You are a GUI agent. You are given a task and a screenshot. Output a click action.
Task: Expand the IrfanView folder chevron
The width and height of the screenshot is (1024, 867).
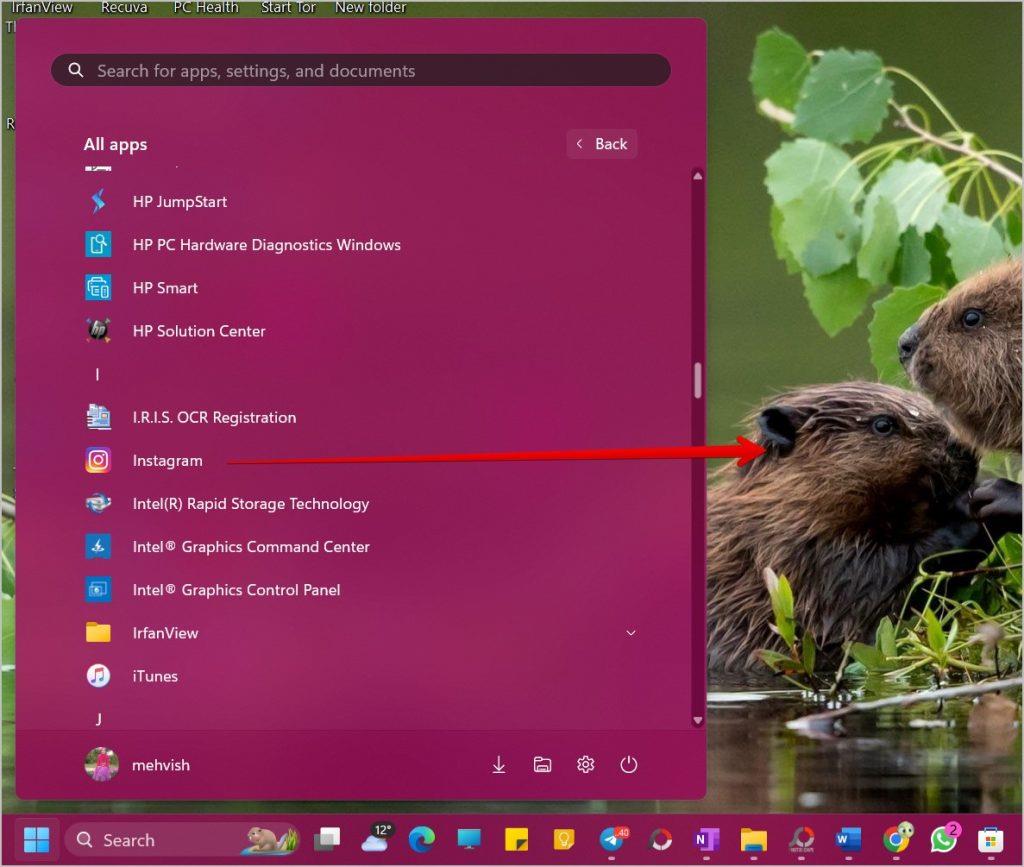click(x=631, y=633)
